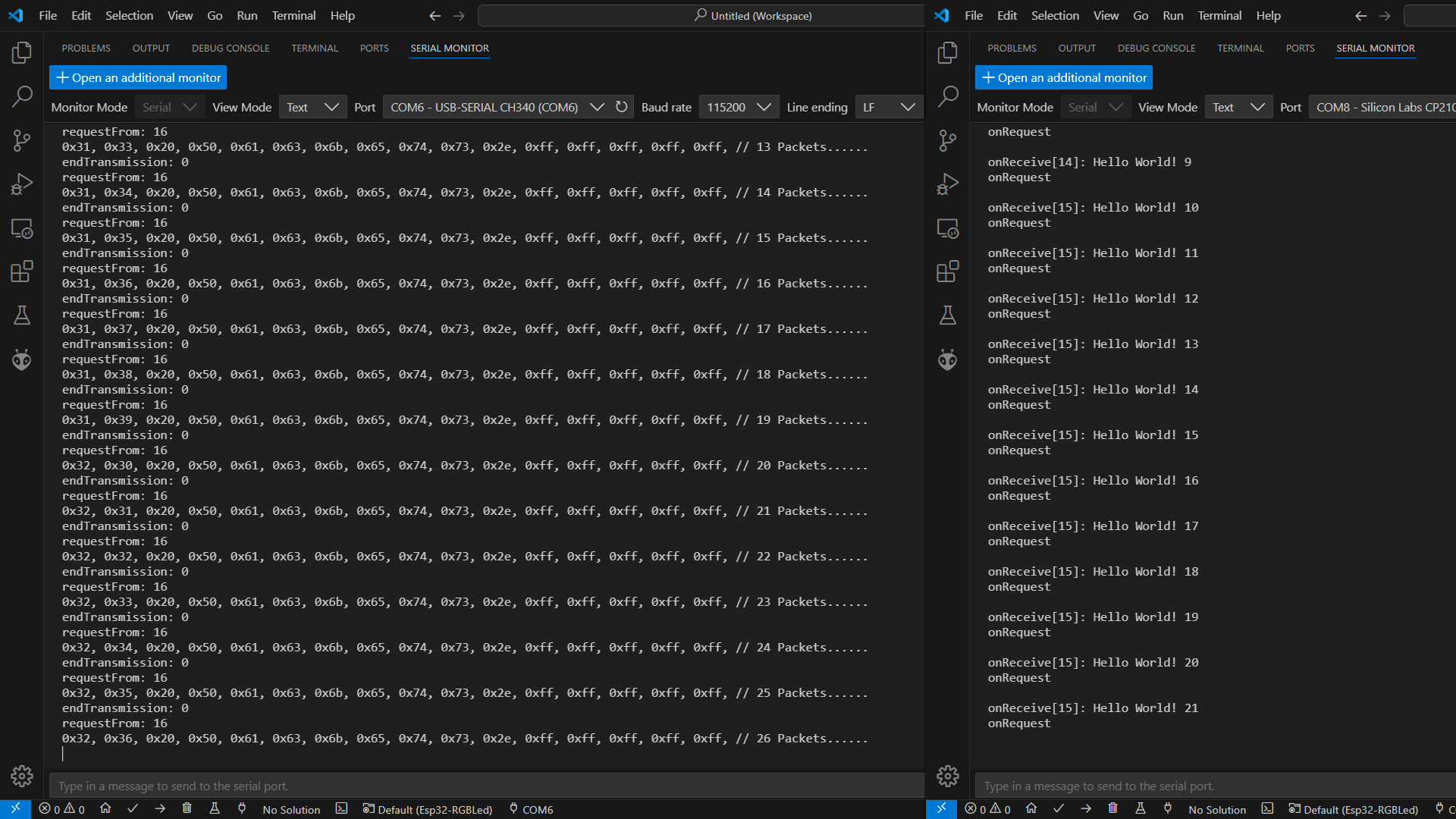Expand Line ending LF dropdown
Image resolution: width=1456 pixels, height=819 pixels.
tap(889, 107)
